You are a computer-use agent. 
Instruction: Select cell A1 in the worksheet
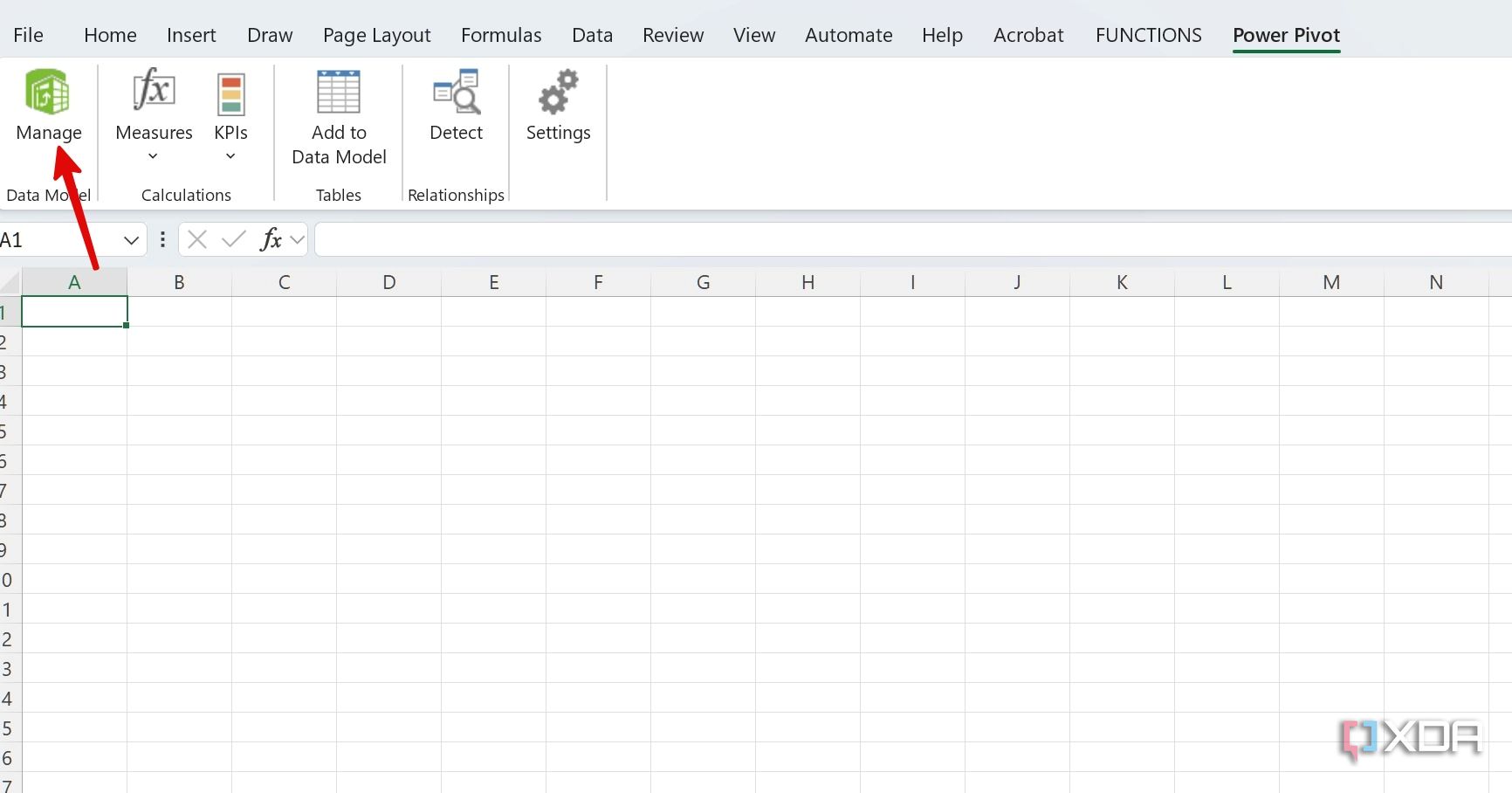pos(74,312)
